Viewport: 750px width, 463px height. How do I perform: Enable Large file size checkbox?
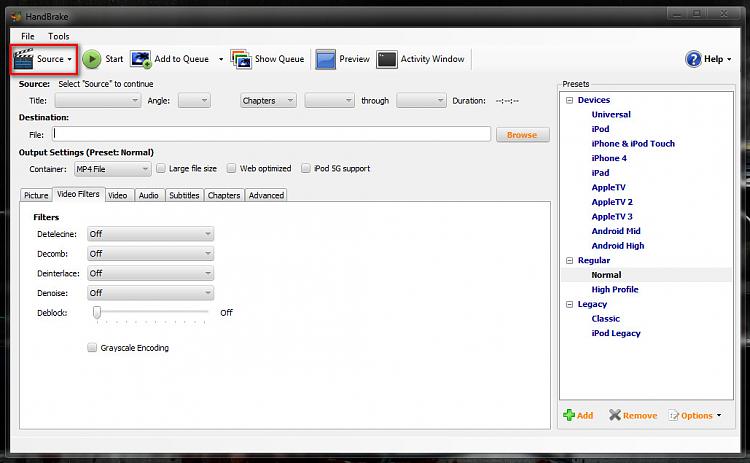[x=161, y=168]
